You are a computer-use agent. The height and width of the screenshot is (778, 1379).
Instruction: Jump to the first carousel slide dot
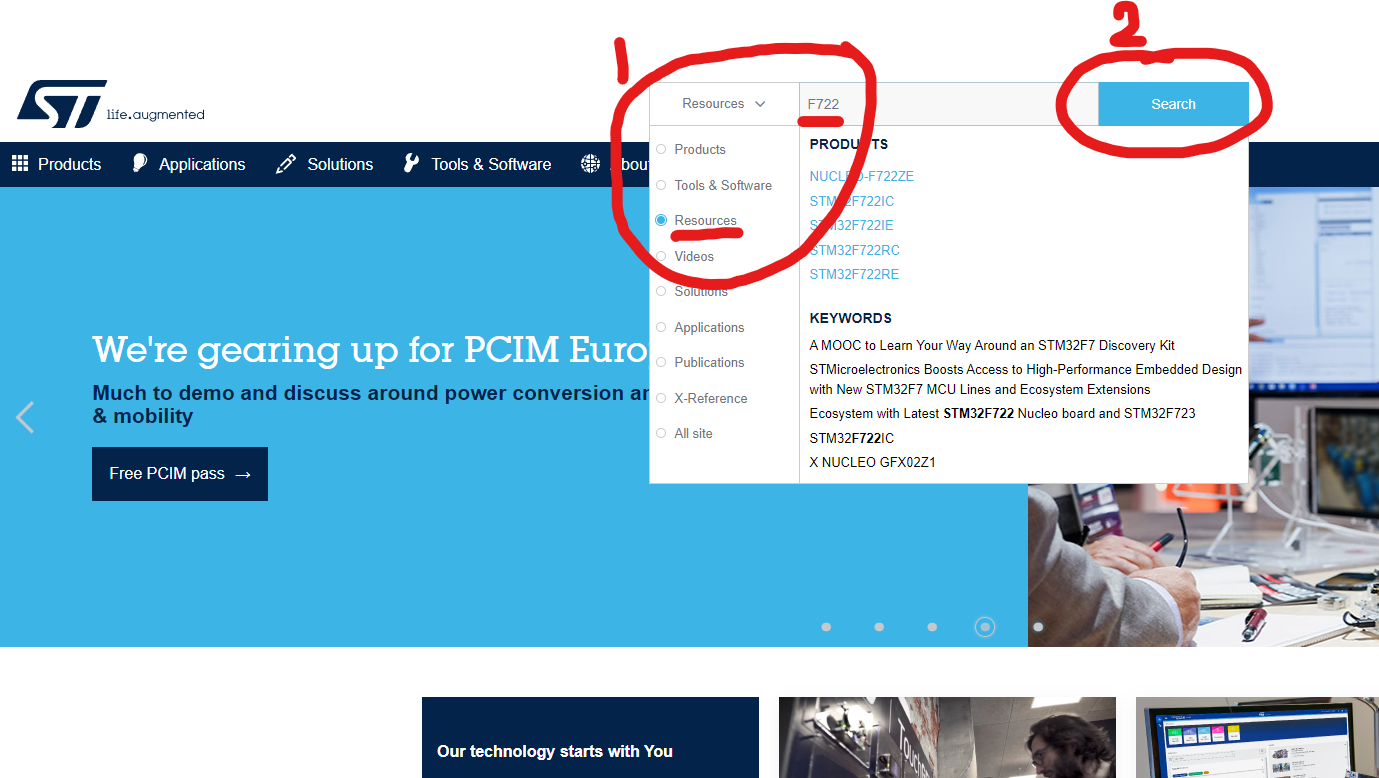826,627
